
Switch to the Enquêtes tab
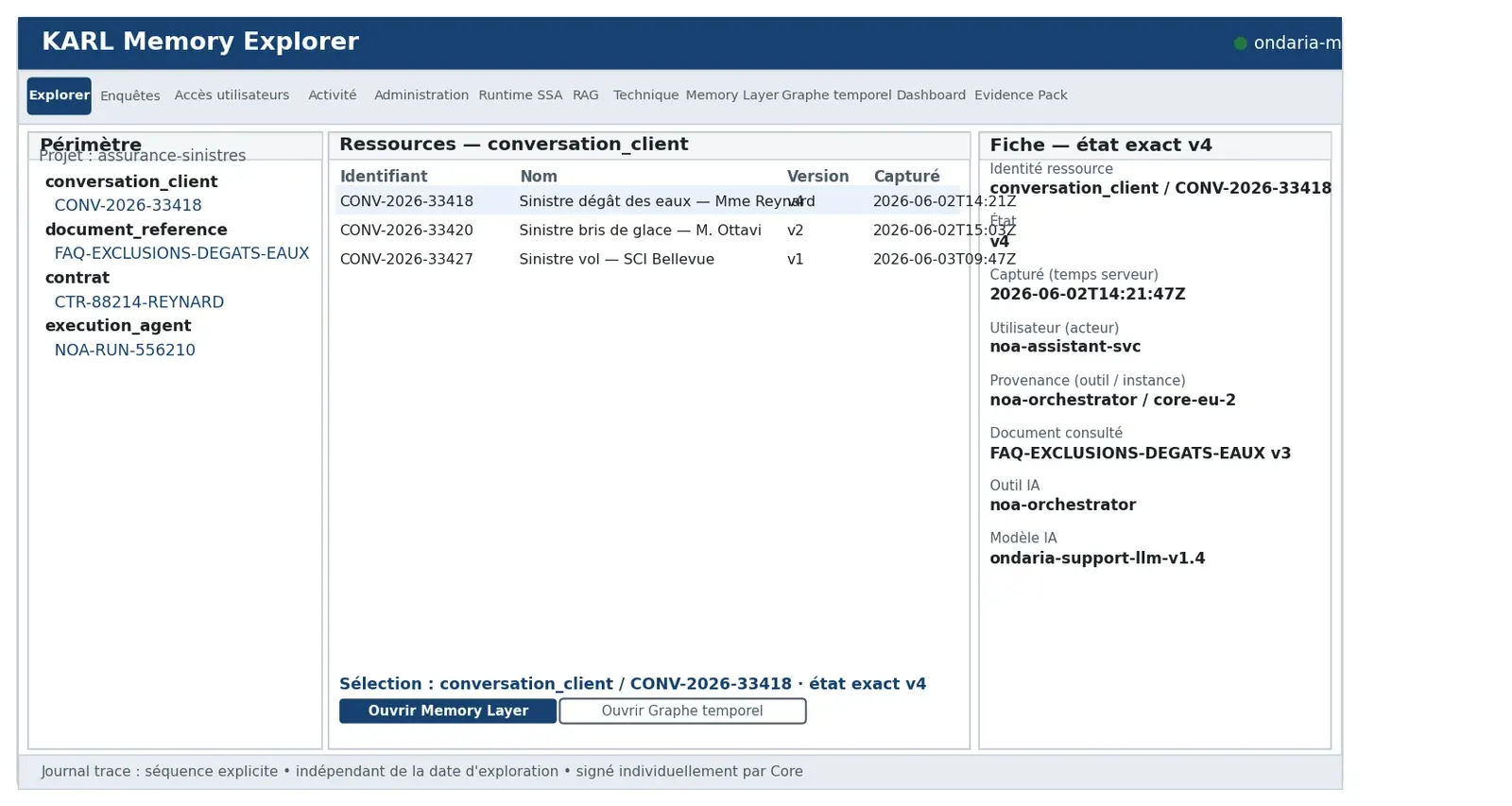[129, 95]
